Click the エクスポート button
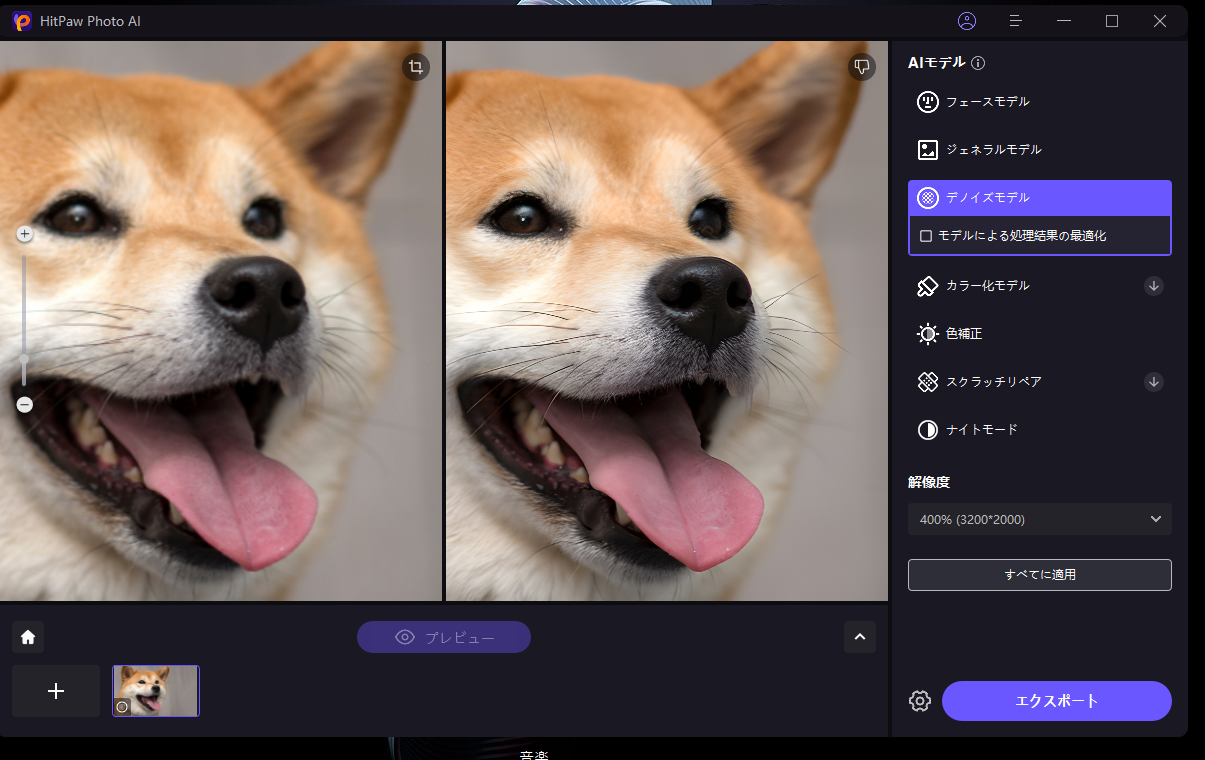The image size is (1205, 760). (1056, 701)
